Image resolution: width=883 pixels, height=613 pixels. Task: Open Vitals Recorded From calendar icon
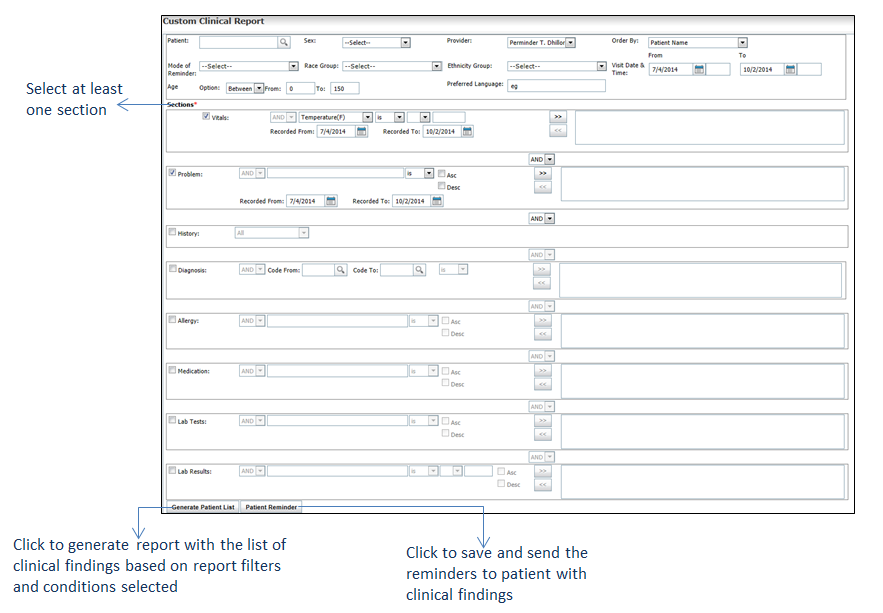[x=362, y=131]
